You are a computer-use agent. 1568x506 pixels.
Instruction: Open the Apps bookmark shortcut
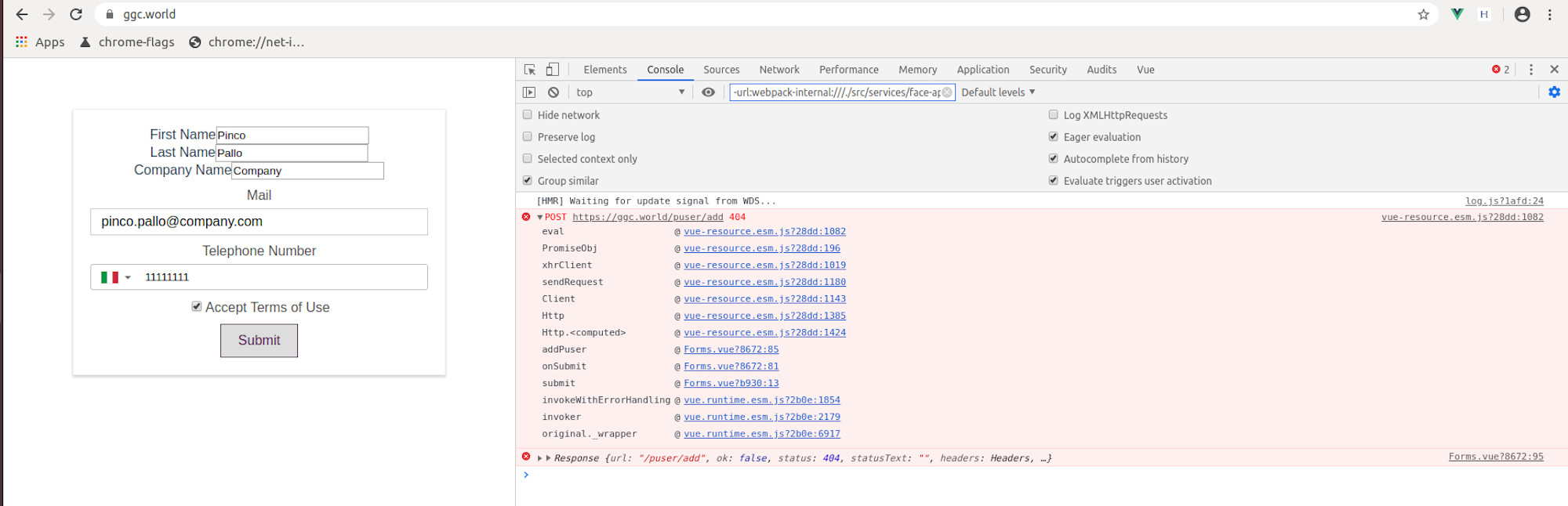coord(40,42)
